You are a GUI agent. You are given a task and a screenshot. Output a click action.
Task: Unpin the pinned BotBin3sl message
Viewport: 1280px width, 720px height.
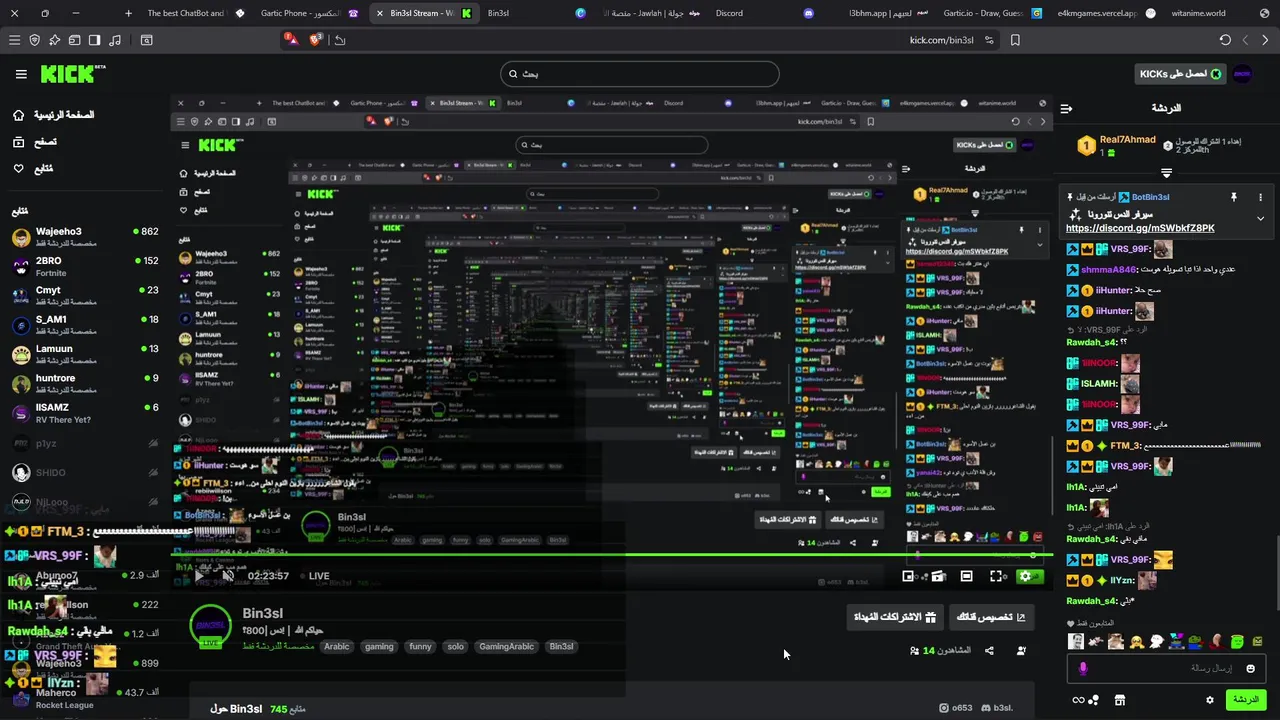[1233, 197]
